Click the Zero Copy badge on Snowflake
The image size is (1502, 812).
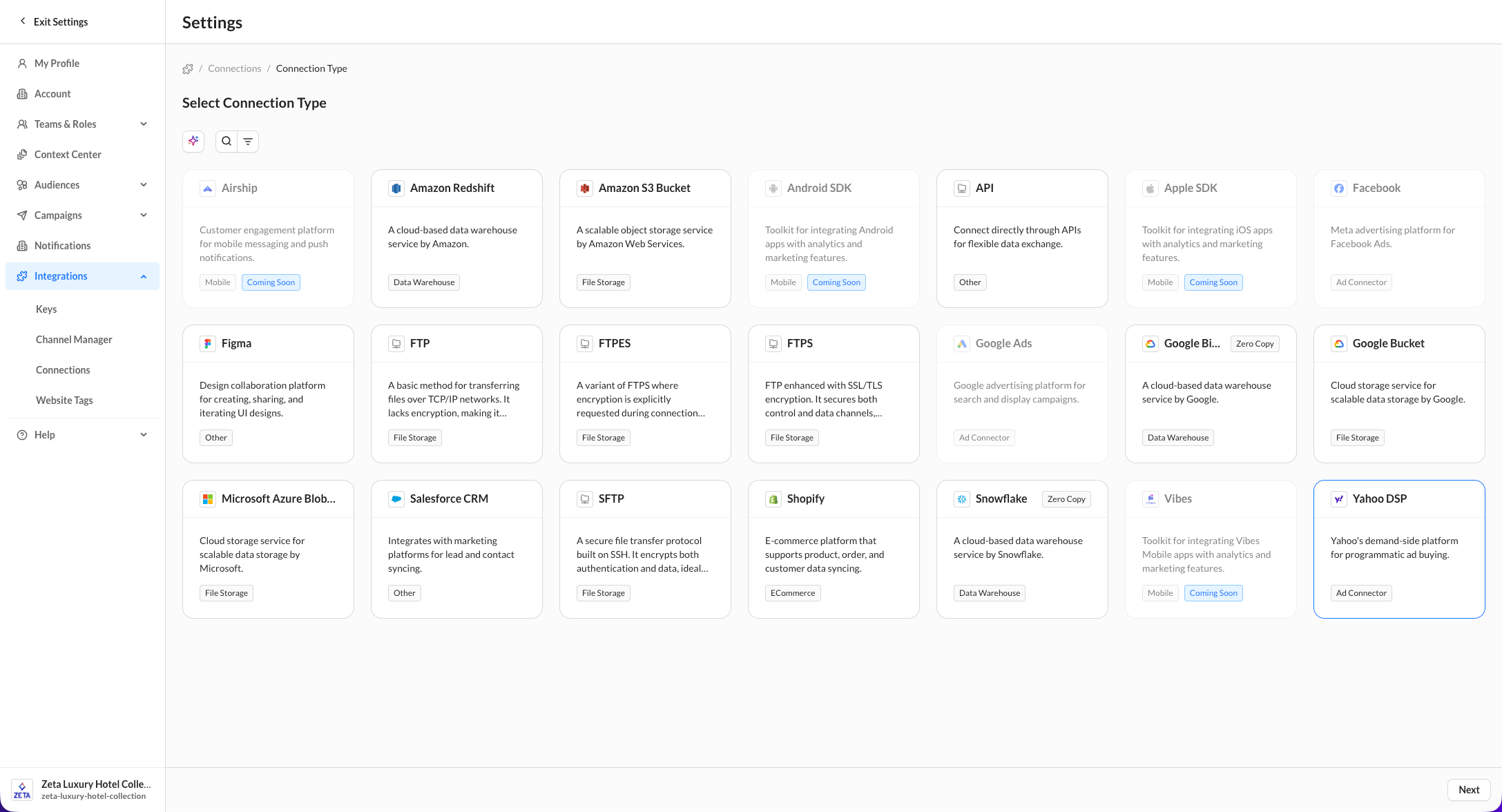coord(1066,499)
